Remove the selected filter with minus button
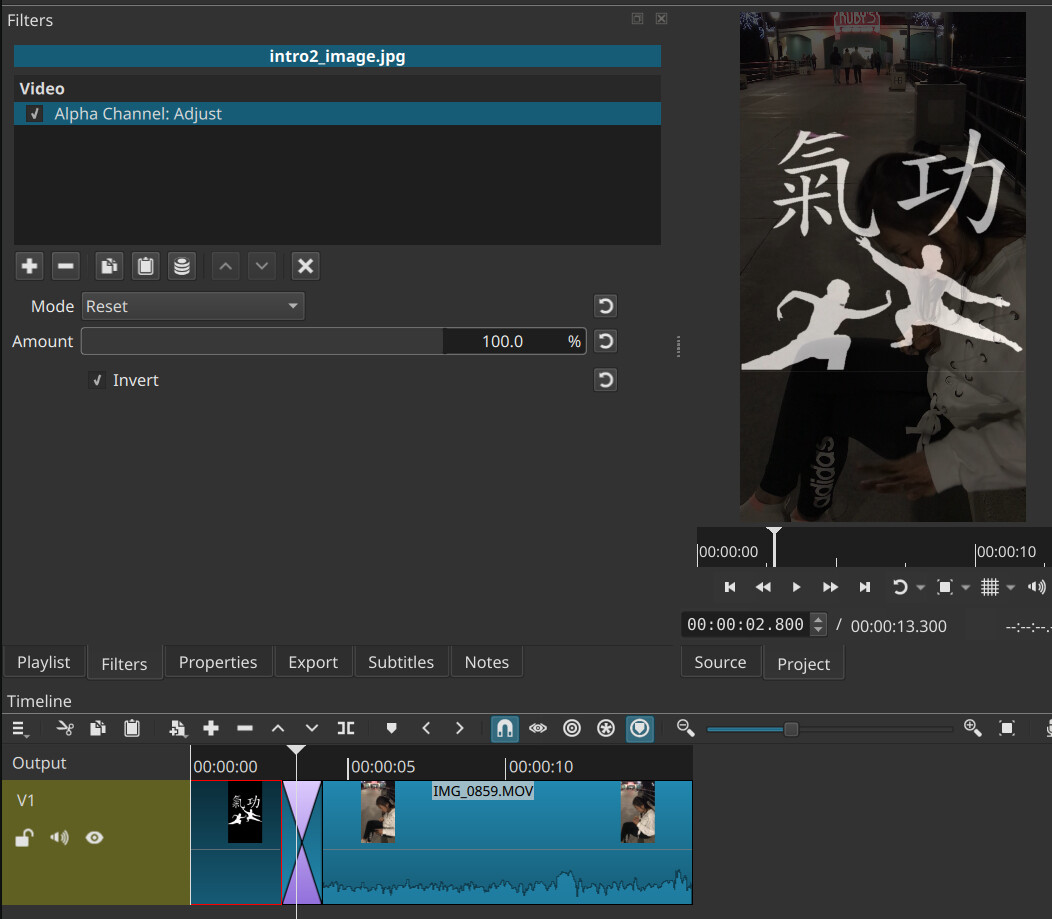This screenshot has height=919, width=1052. pyautogui.click(x=66, y=266)
